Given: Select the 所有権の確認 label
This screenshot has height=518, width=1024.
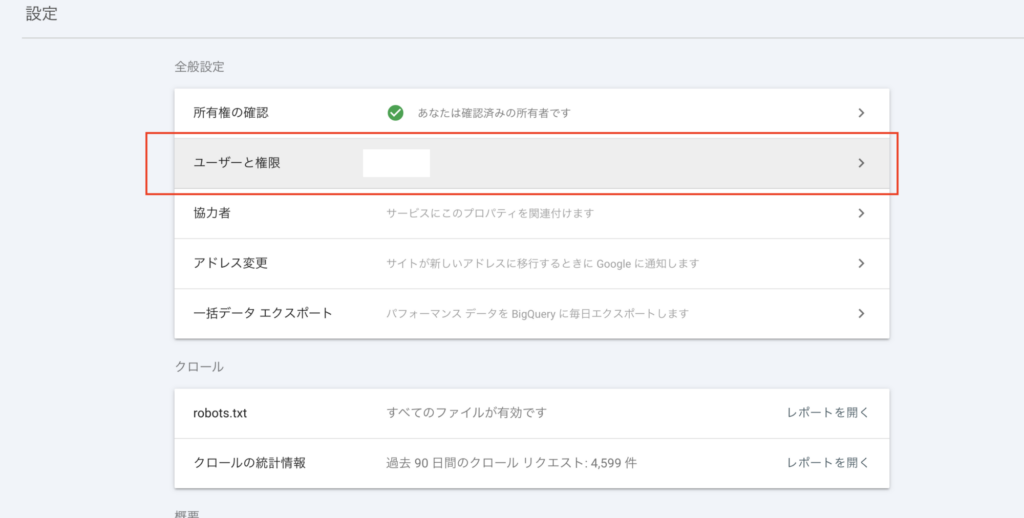Looking at the screenshot, I should coord(231,113).
